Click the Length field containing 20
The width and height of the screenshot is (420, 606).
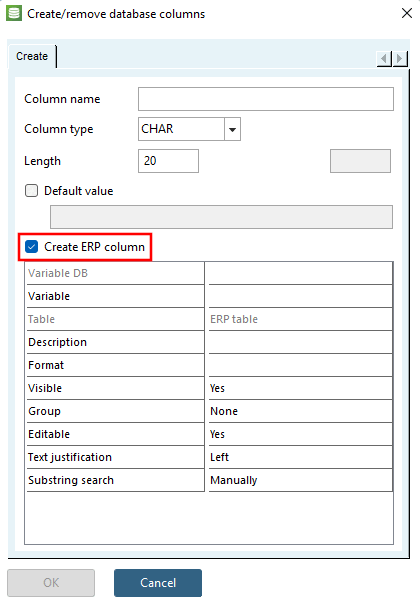coord(168,161)
